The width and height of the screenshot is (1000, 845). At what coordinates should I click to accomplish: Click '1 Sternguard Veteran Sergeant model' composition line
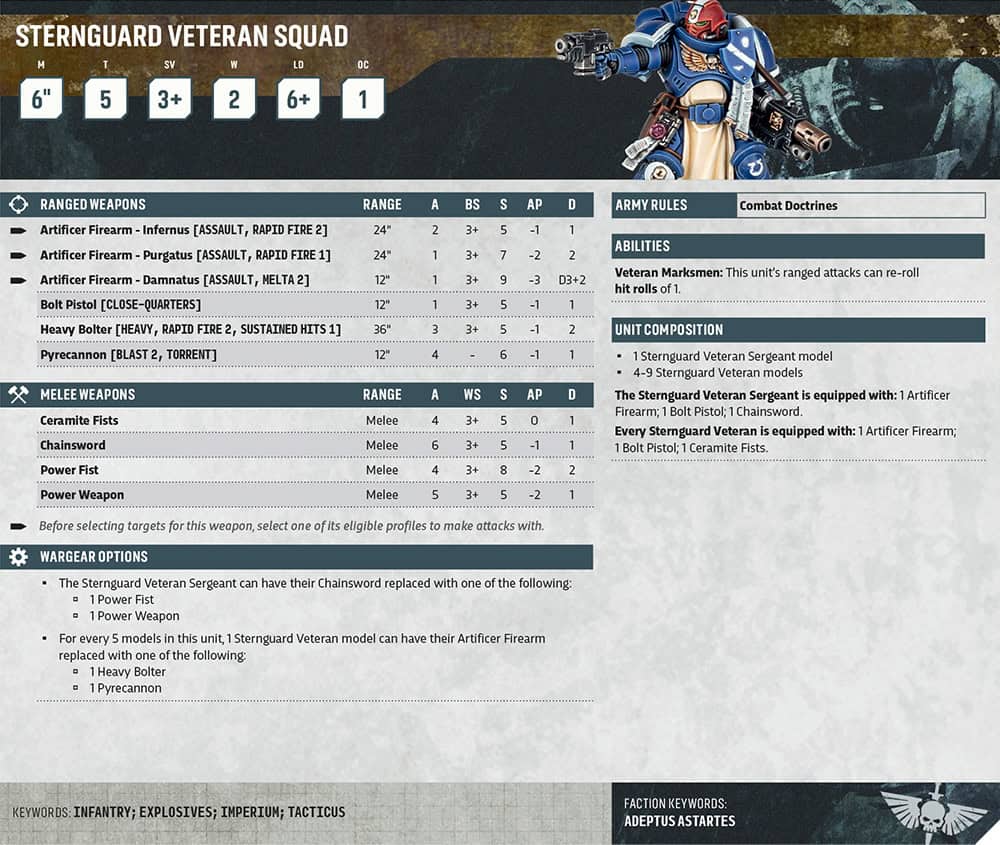pos(732,356)
